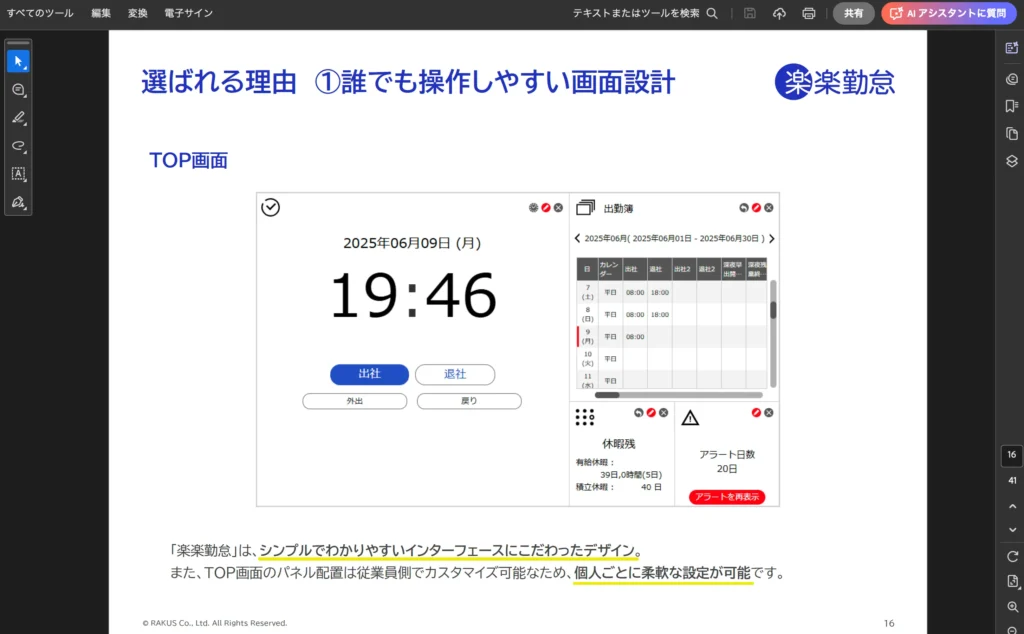Zoom in using the magnifier icon

coord(1012,607)
